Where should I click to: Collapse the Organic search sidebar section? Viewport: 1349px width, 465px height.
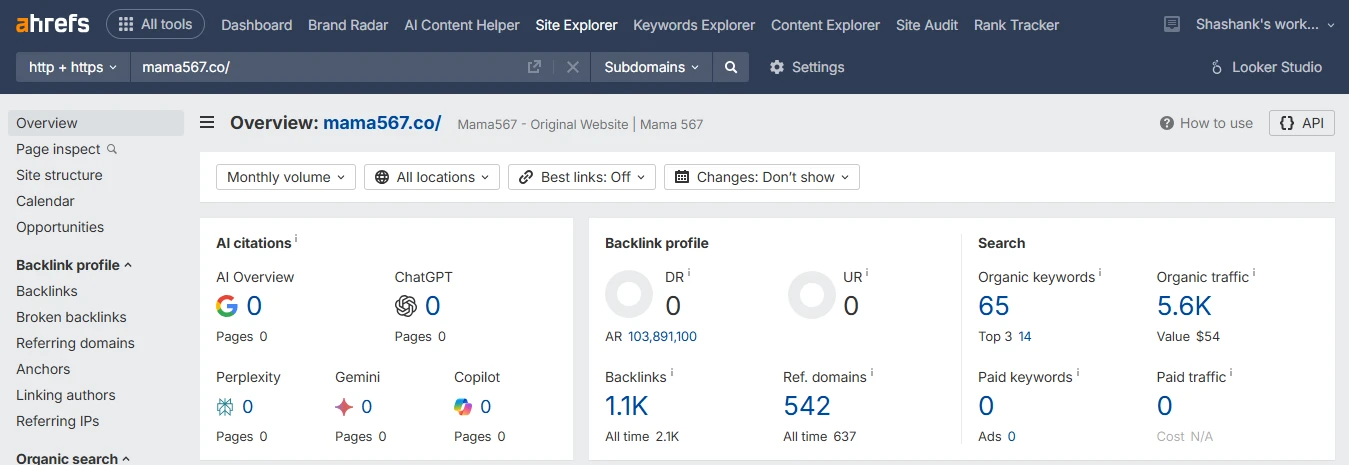point(74,459)
